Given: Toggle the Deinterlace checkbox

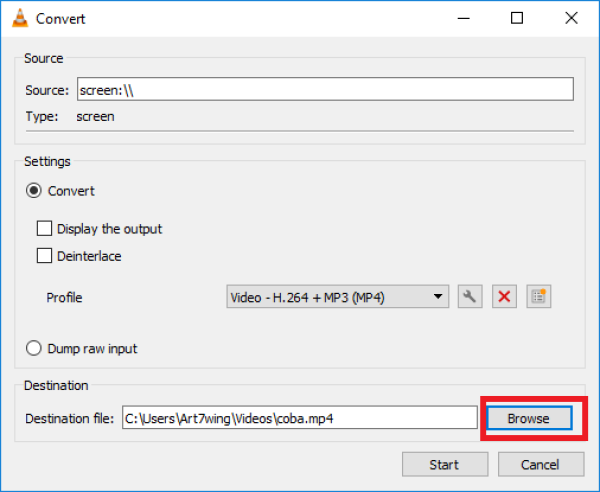Looking at the screenshot, I should (44, 256).
